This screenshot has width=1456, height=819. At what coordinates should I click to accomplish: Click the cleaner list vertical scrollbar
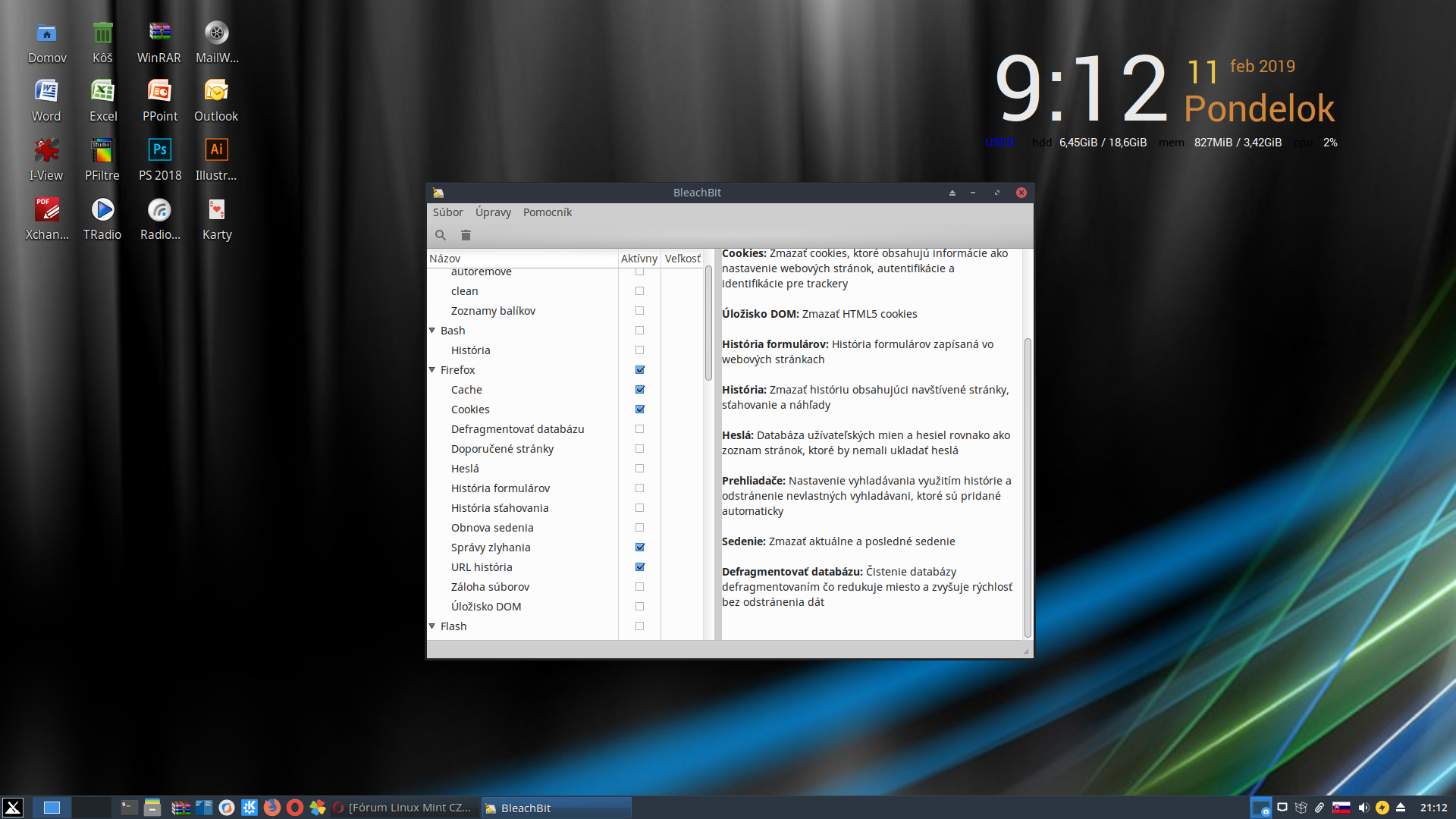708,323
